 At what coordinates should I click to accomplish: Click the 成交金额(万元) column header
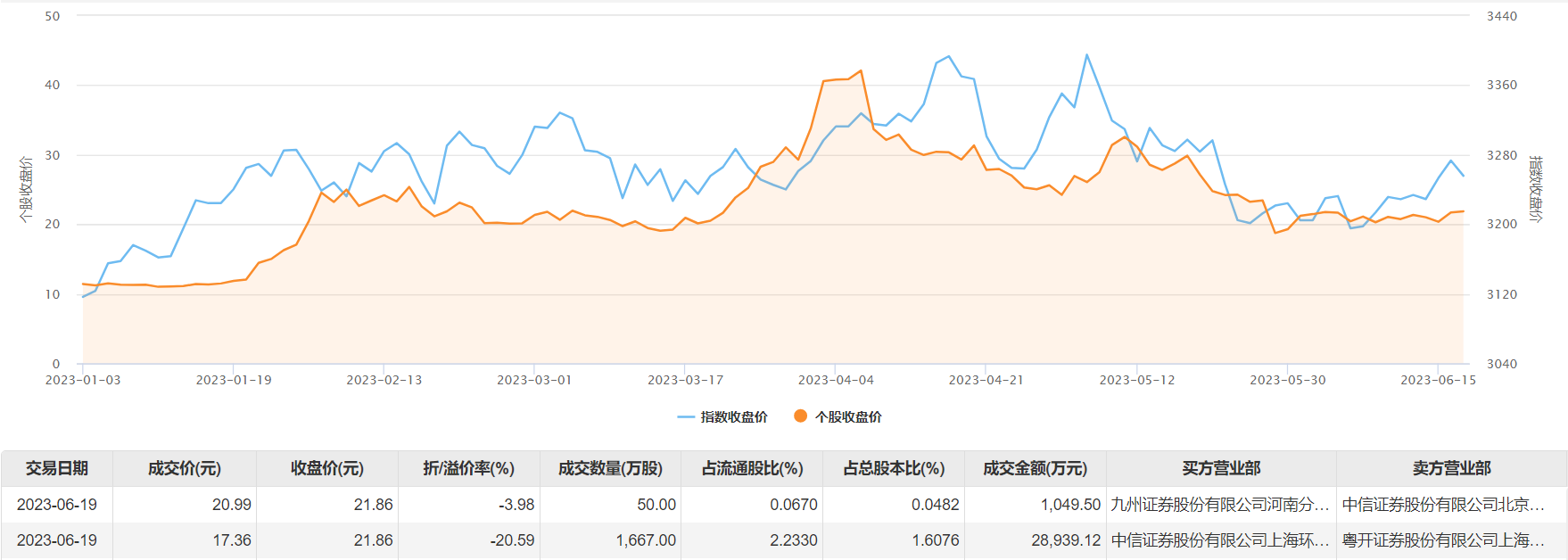(x=1036, y=468)
